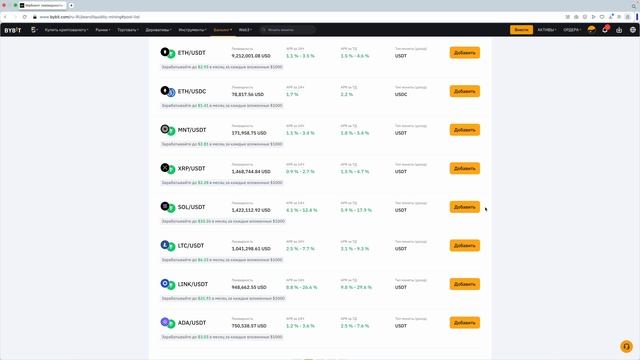Click the ETH/USDT pair name
This screenshot has width=640, height=360.
191,53
